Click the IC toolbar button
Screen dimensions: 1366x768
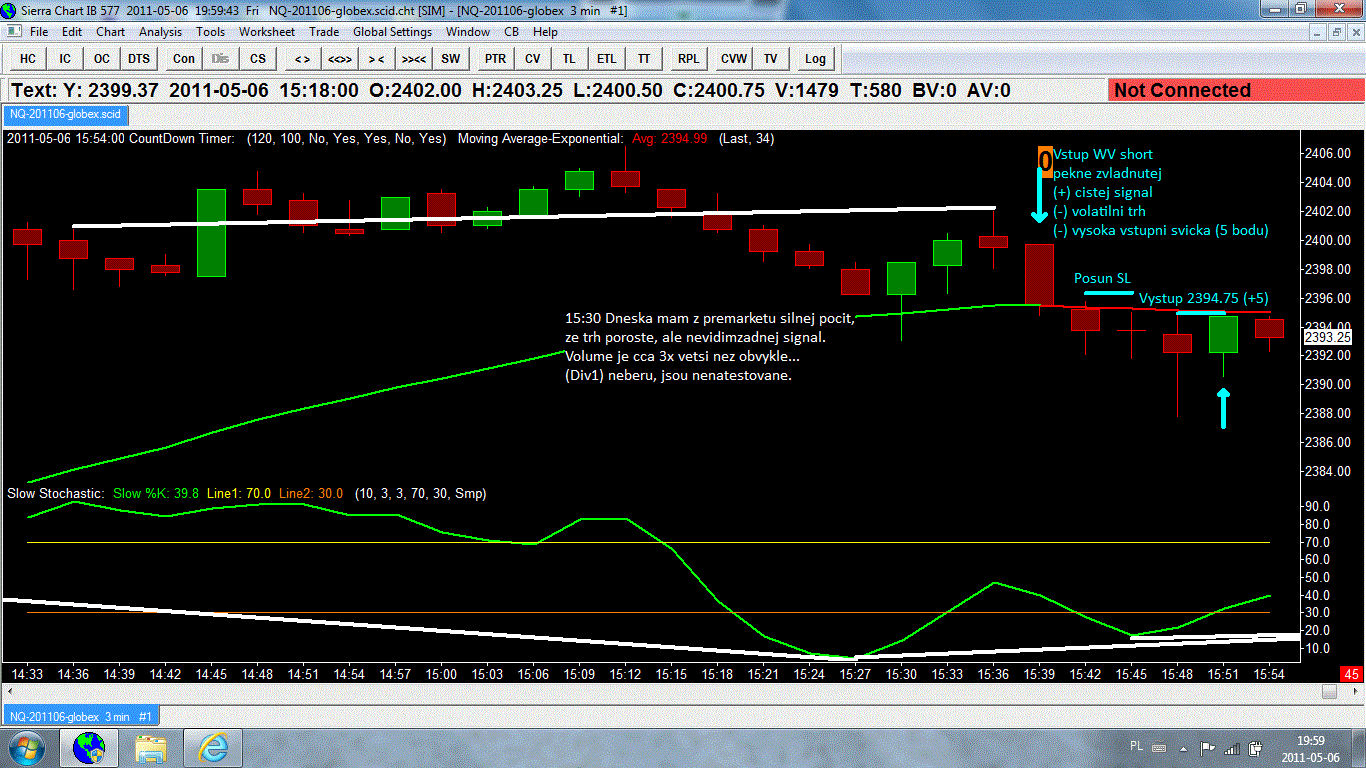[x=65, y=58]
